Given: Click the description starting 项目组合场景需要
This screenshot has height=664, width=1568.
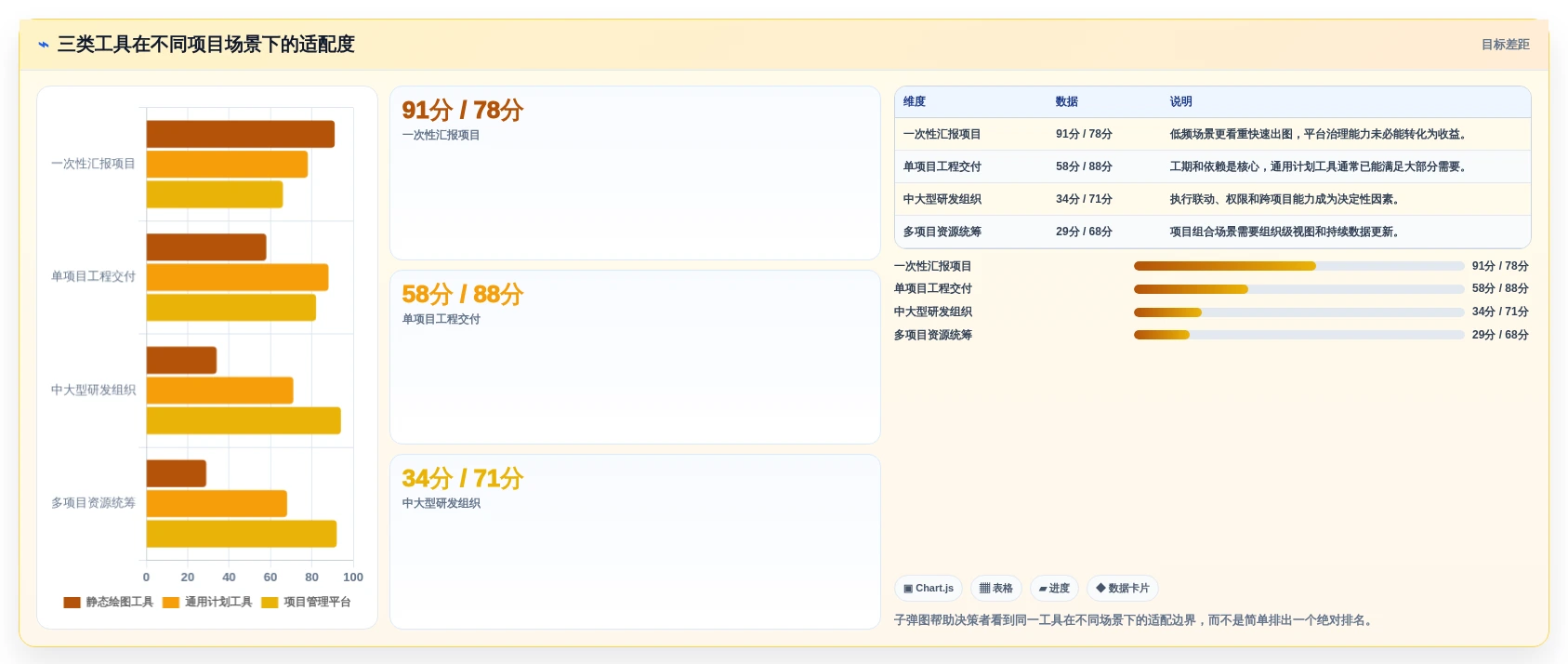Looking at the screenshot, I should pyautogui.click(x=1286, y=232).
